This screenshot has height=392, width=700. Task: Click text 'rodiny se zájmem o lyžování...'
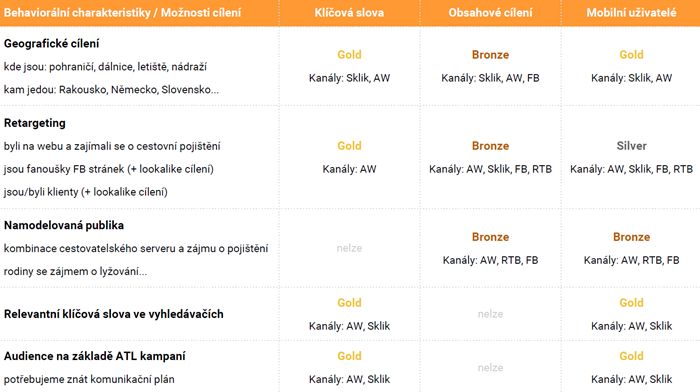(x=75, y=271)
